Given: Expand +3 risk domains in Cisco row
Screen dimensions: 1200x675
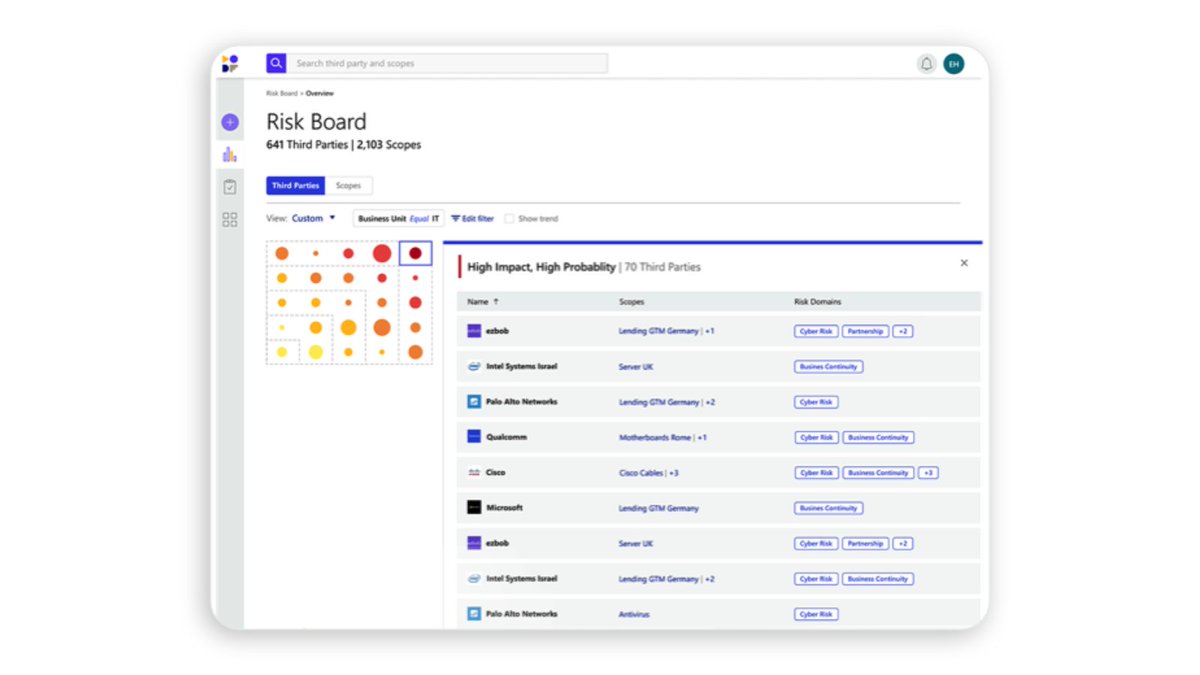Looking at the screenshot, I should coord(928,473).
